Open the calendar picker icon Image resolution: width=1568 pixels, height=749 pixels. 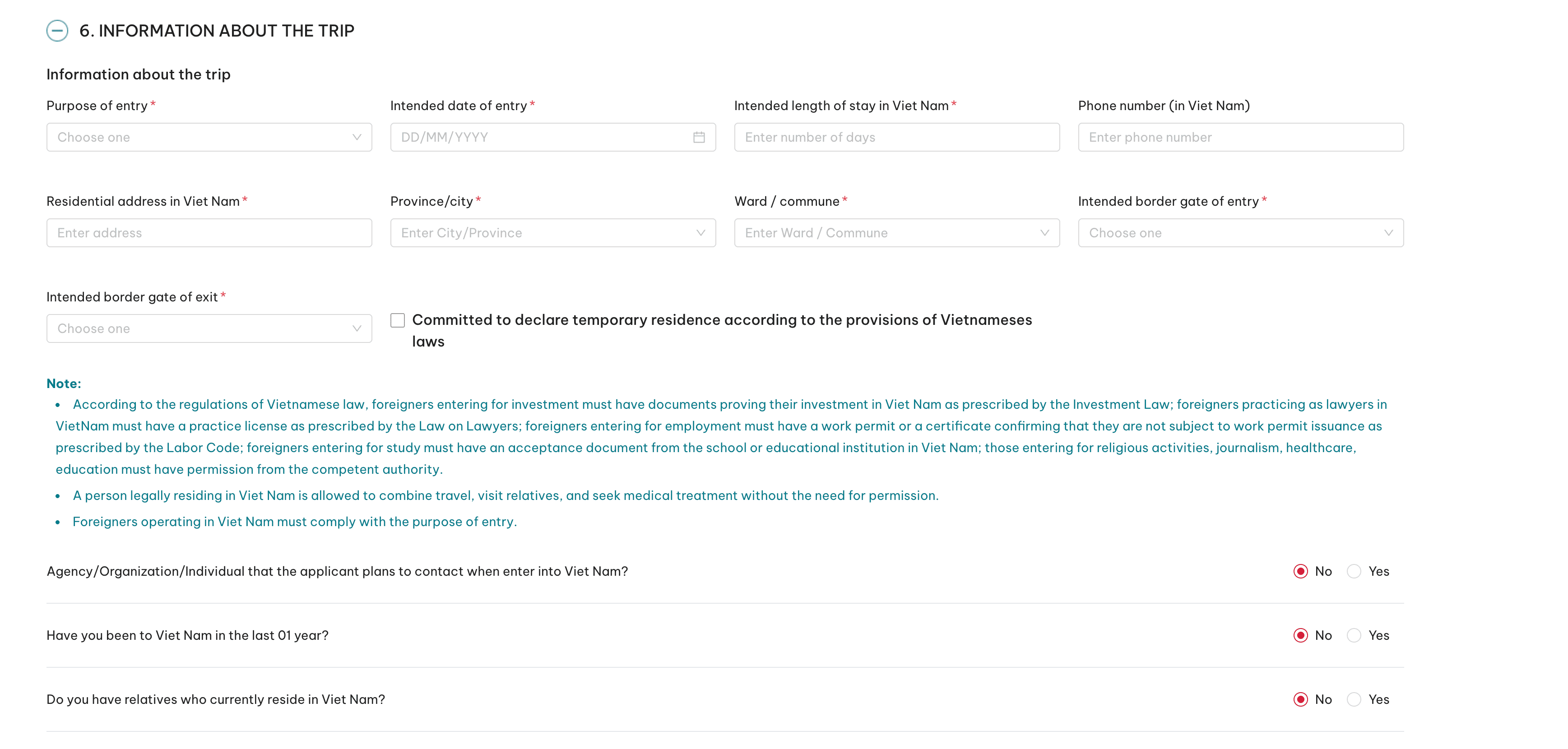(699, 138)
